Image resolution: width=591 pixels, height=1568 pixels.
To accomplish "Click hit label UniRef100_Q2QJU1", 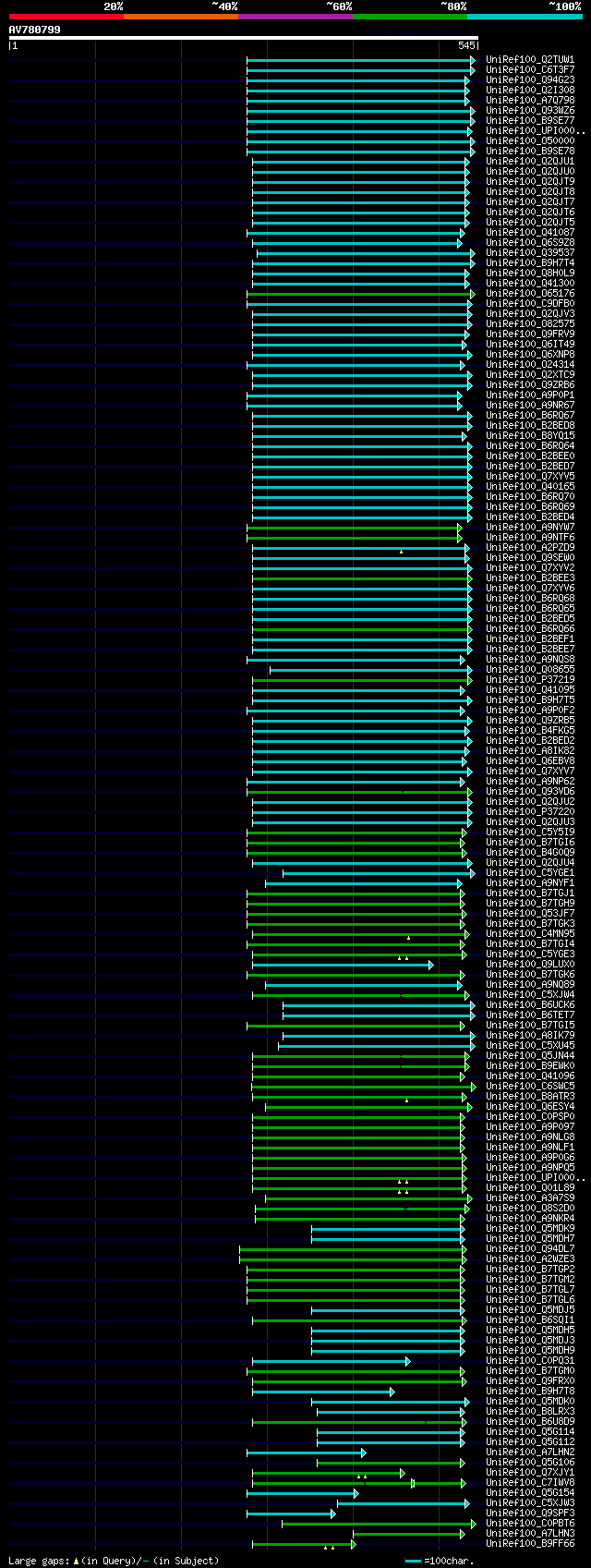I will [530, 161].
